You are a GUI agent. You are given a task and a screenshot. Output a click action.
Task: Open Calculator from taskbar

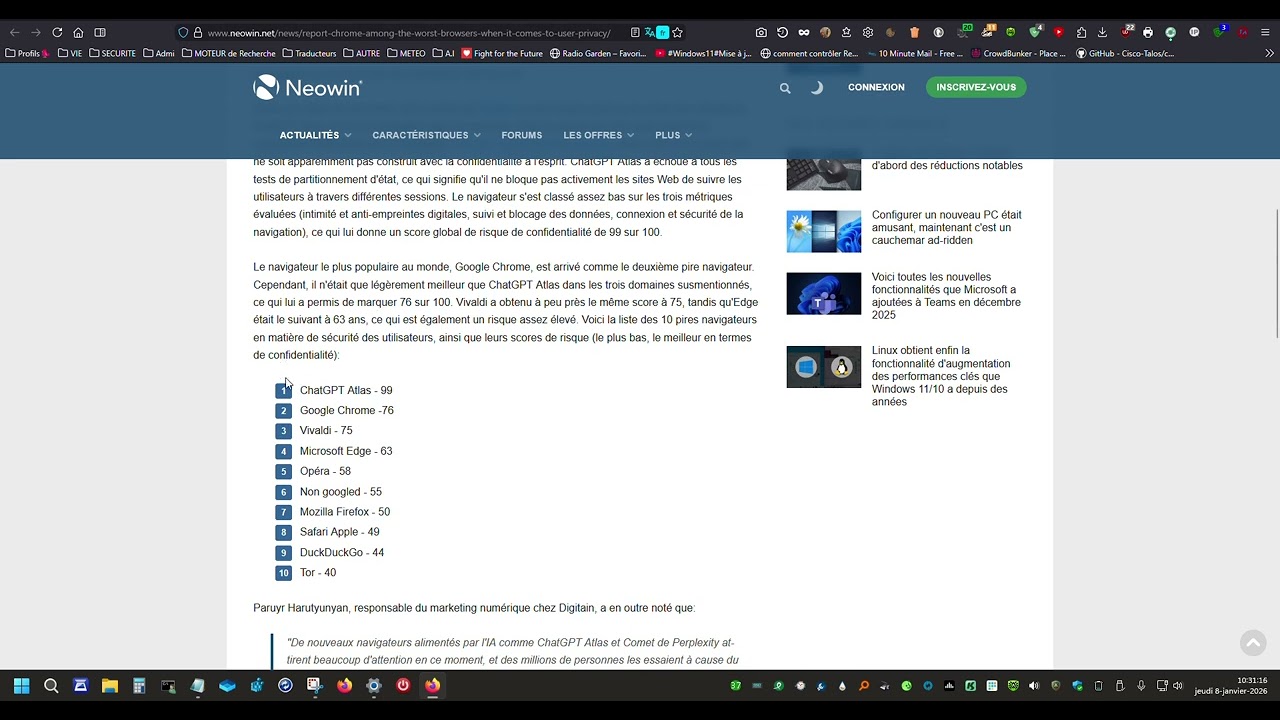coord(139,686)
